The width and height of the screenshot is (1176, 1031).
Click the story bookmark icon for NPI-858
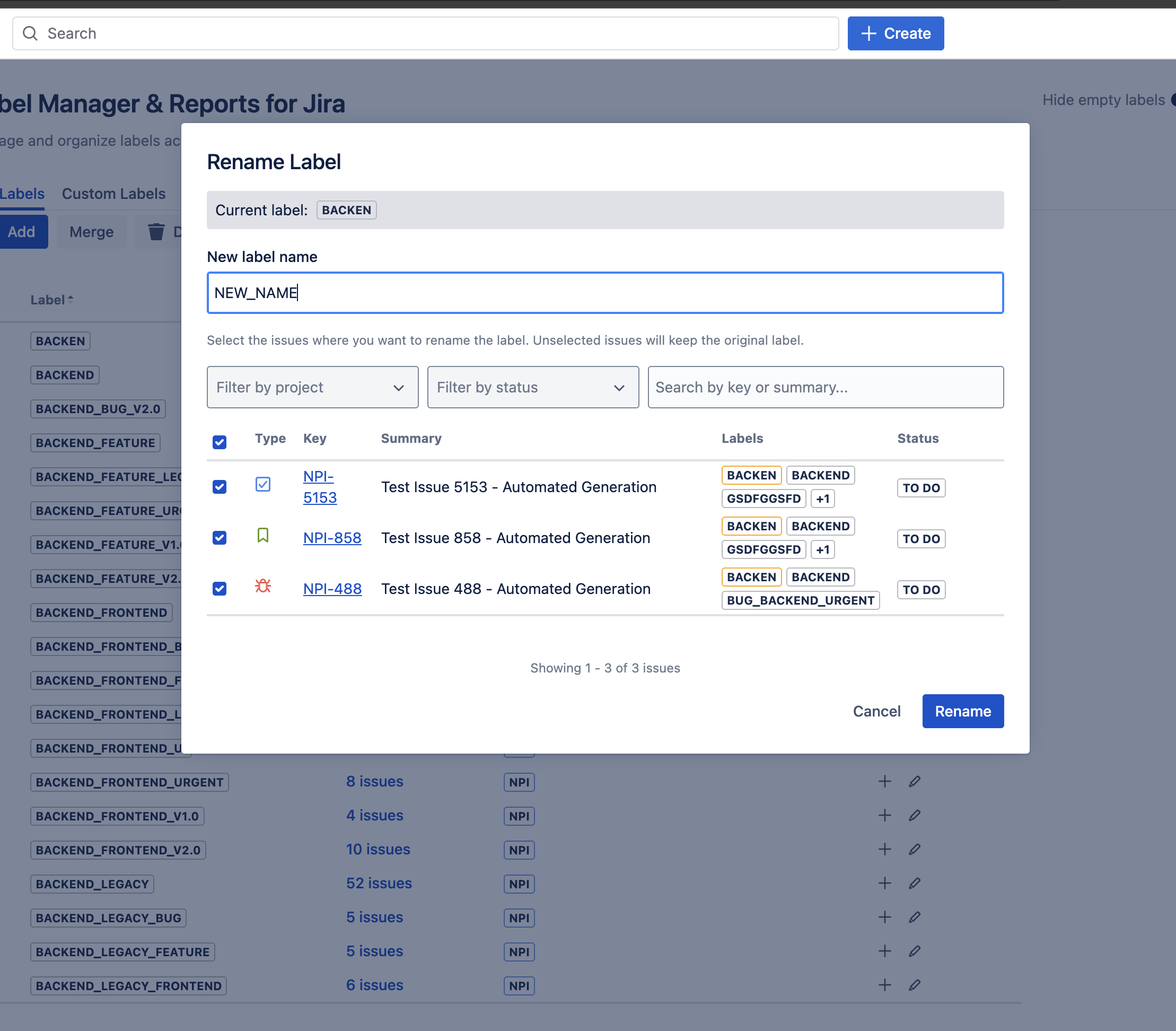pos(263,536)
